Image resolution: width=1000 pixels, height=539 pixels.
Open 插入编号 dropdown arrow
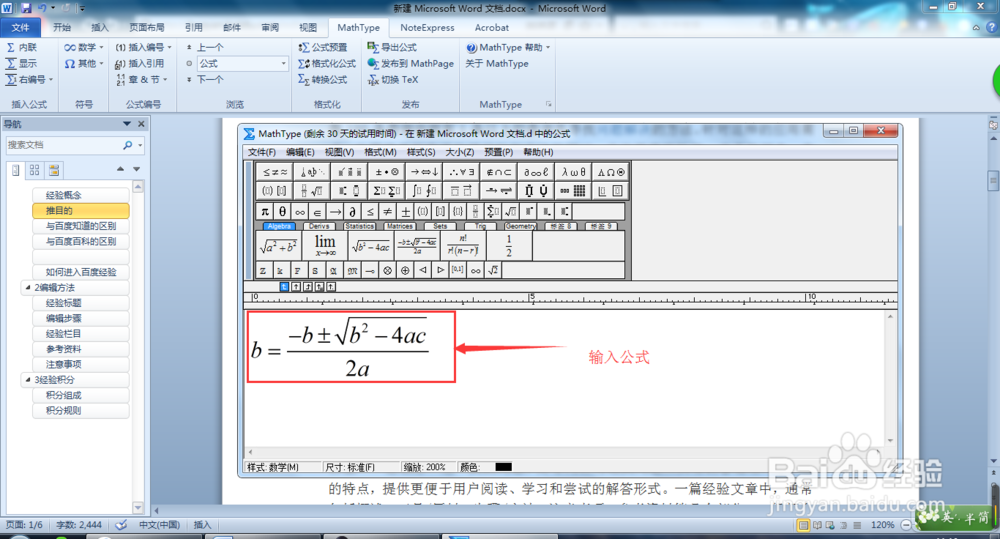(170, 47)
